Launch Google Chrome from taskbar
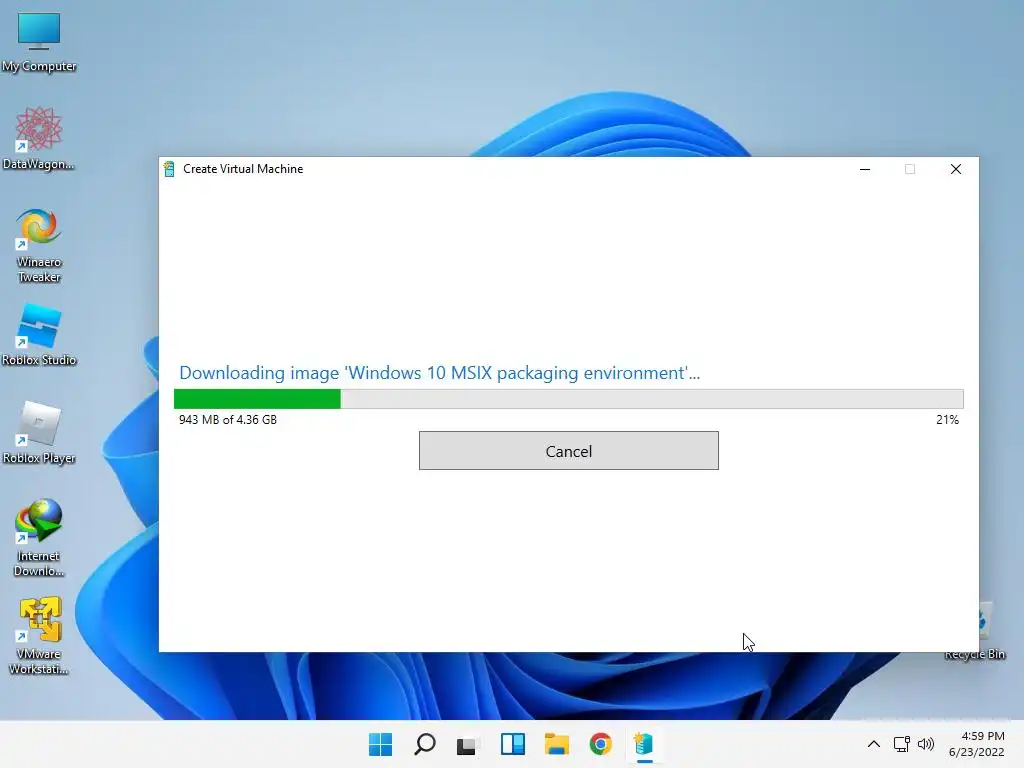The height and width of the screenshot is (768, 1024). (x=600, y=744)
